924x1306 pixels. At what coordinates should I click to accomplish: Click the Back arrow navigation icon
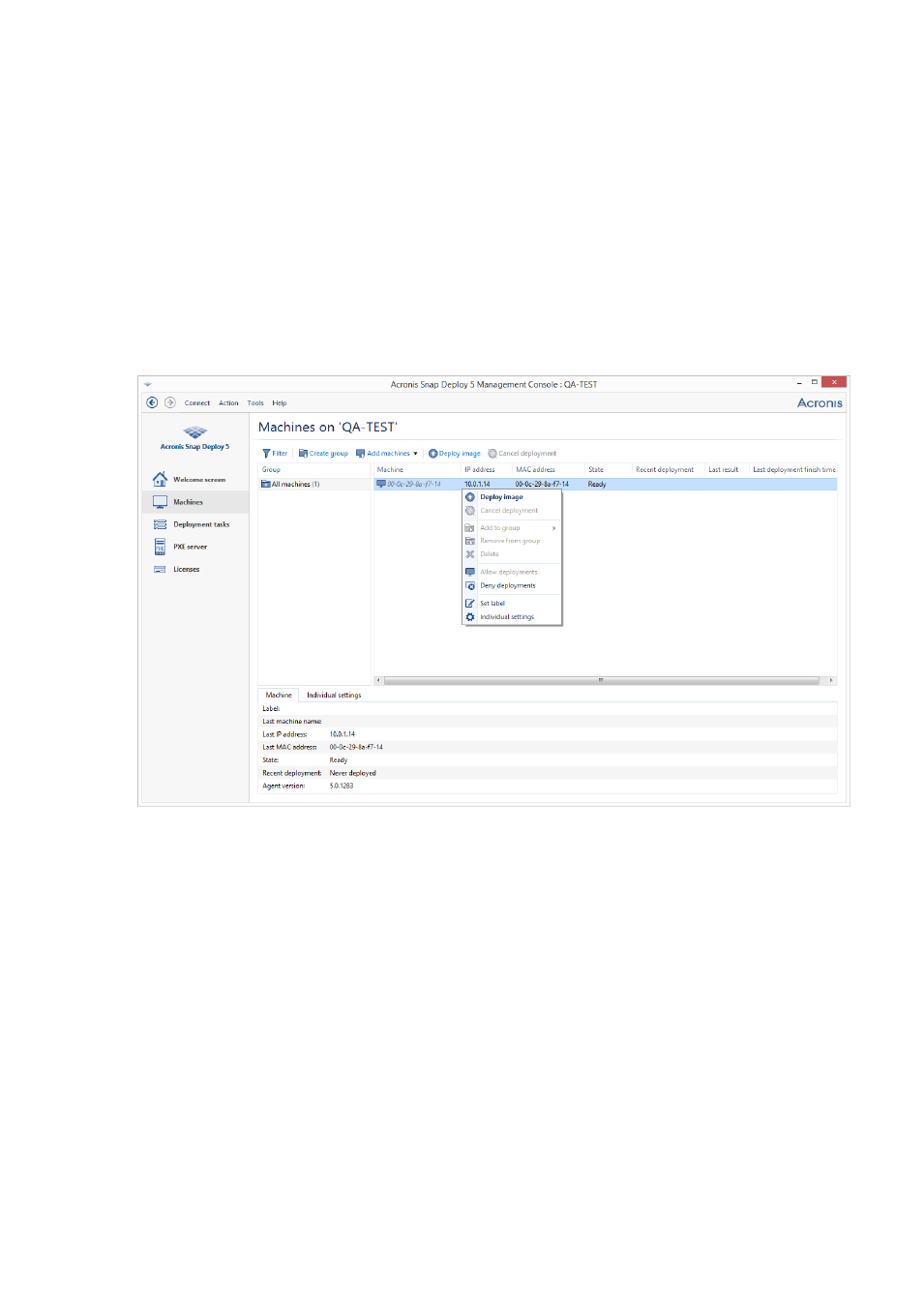pyautogui.click(x=152, y=402)
